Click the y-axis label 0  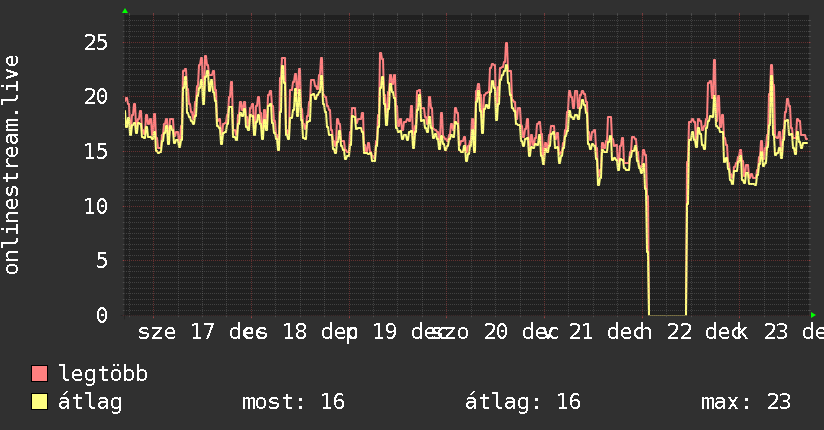pos(102,315)
